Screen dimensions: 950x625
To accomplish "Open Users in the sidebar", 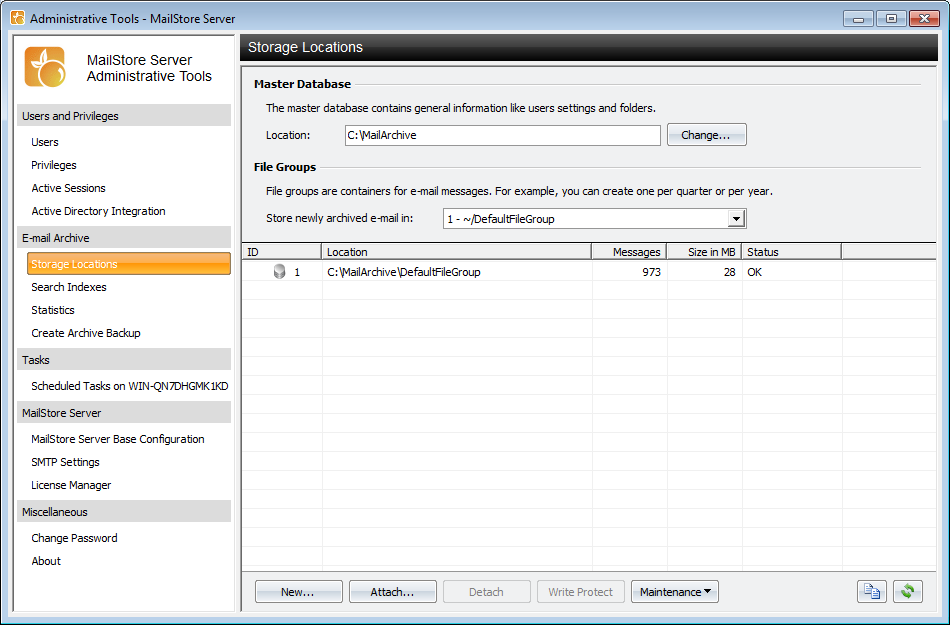I will point(45,142).
